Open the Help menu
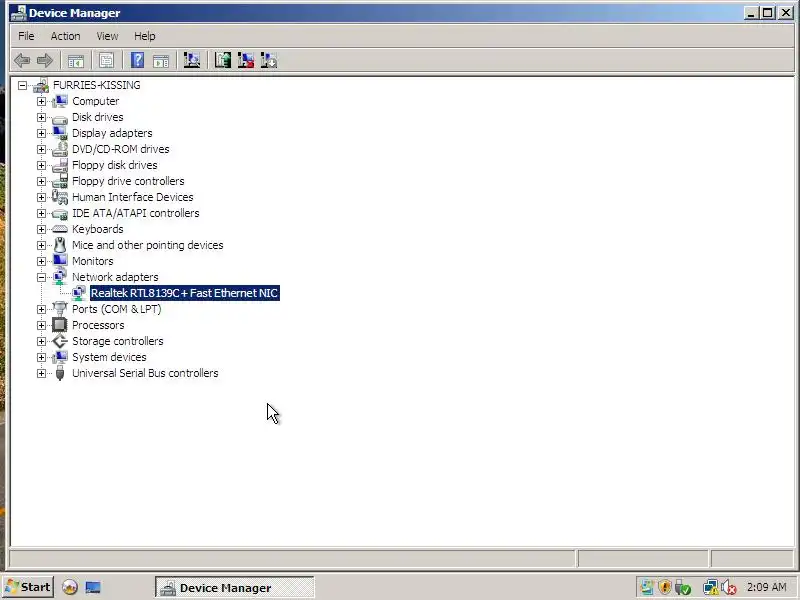Image resolution: width=800 pixels, height=600 pixels. [x=144, y=36]
